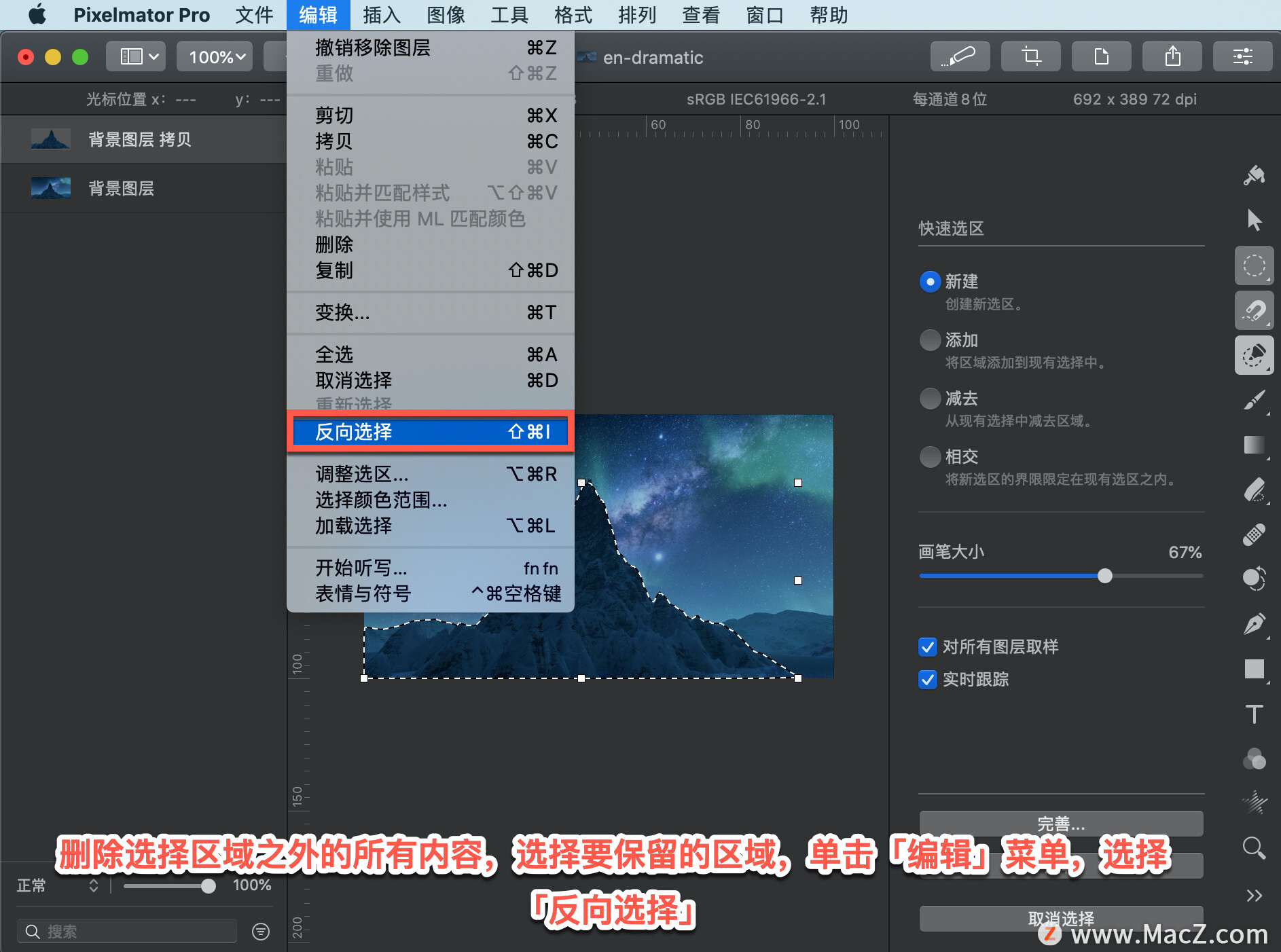Disable the 实时跟踪 checkbox
Viewport: 1281px width, 952px height.
(928, 680)
